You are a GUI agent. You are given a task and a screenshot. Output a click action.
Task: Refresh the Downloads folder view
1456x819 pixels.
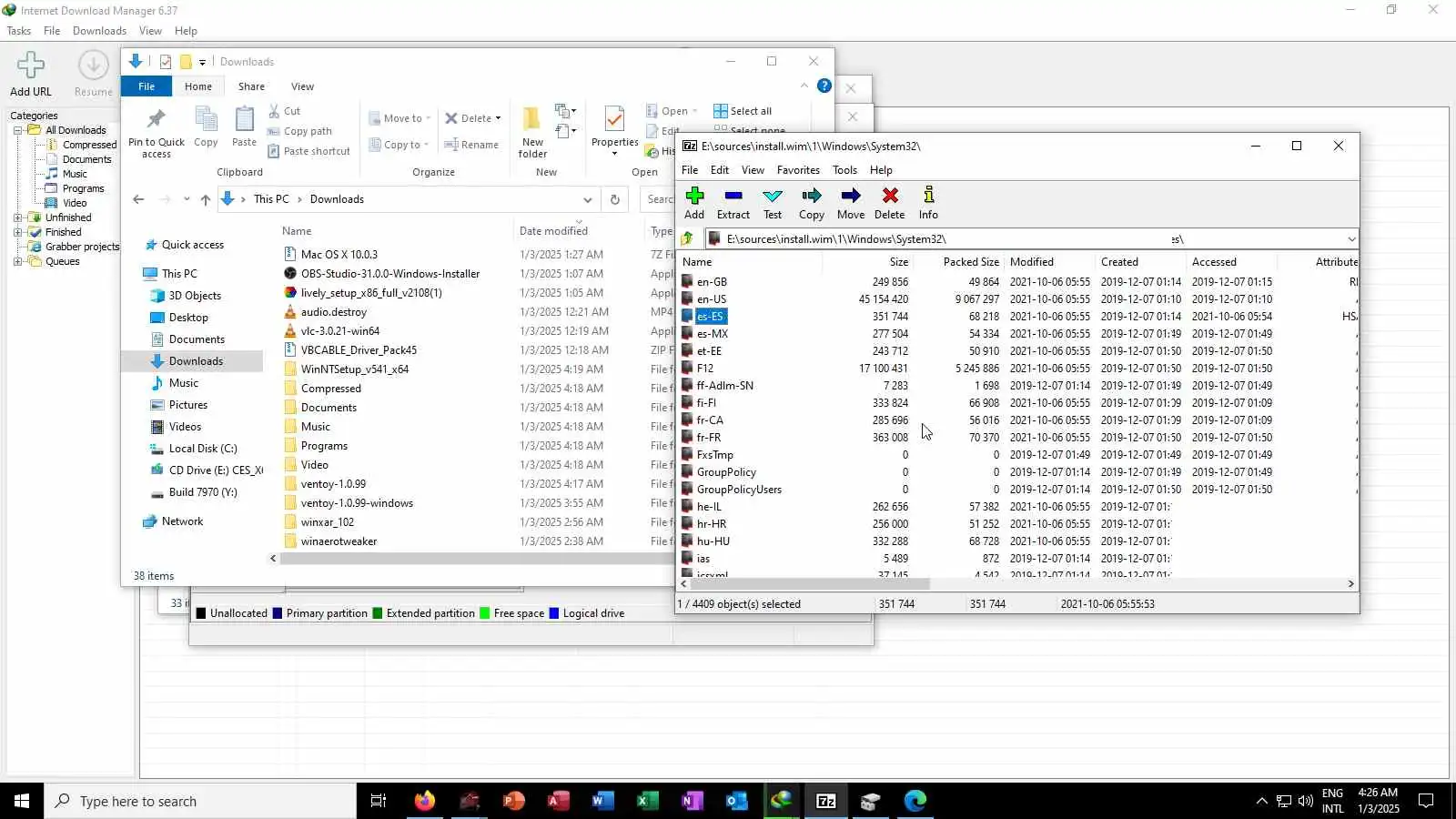[x=615, y=199]
